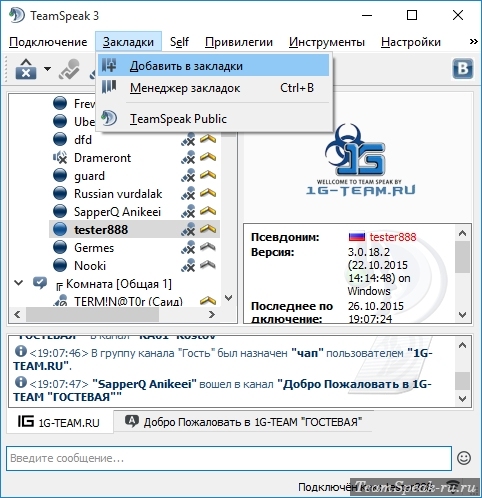Click gold badge in TERM!N@T0r row

[208, 301]
